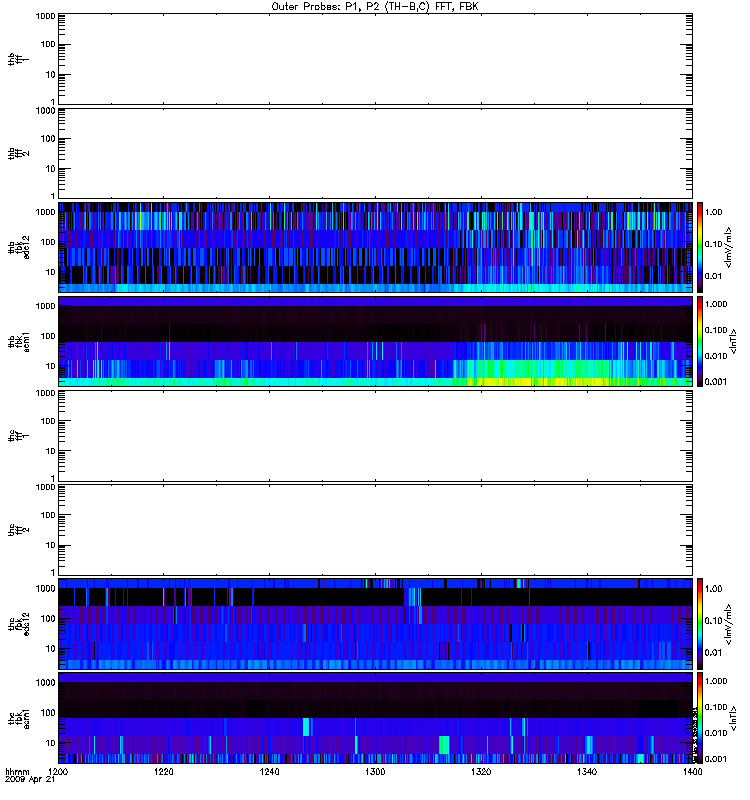Click the "thc fff 2" y-axis title
This screenshot has width=750, height=800.
pos(19,530)
